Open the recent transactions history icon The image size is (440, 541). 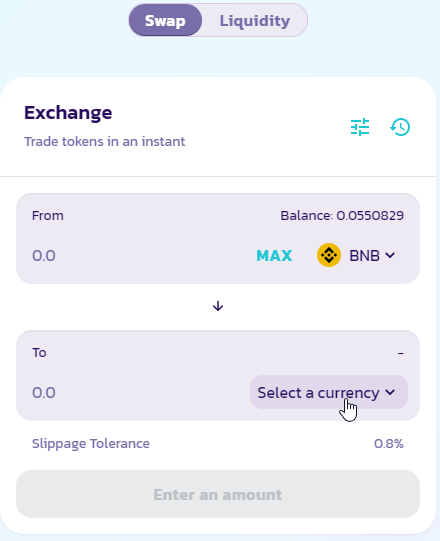(400, 127)
